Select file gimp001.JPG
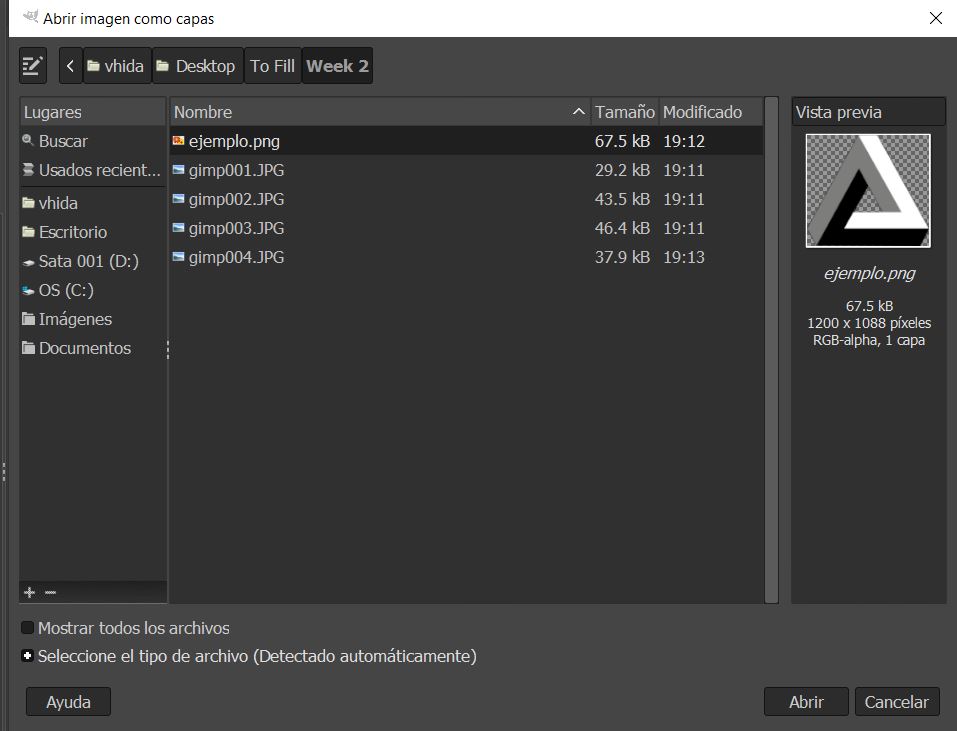957x731 pixels. (x=466, y=170)
